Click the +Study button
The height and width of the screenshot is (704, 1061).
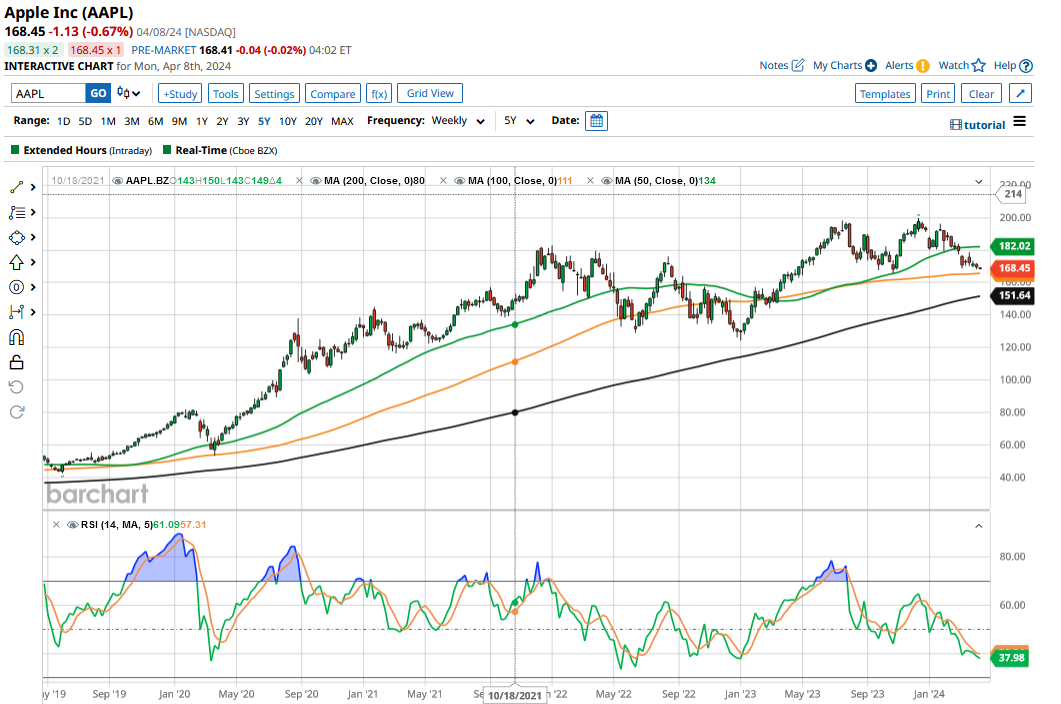click(x=180, y=94)
